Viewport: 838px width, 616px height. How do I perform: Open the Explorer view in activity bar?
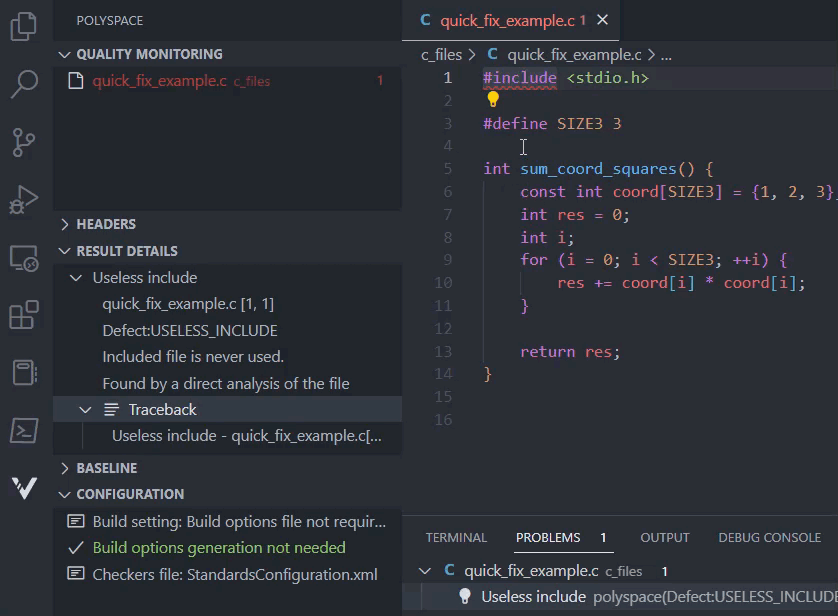[x=24, y=26]
